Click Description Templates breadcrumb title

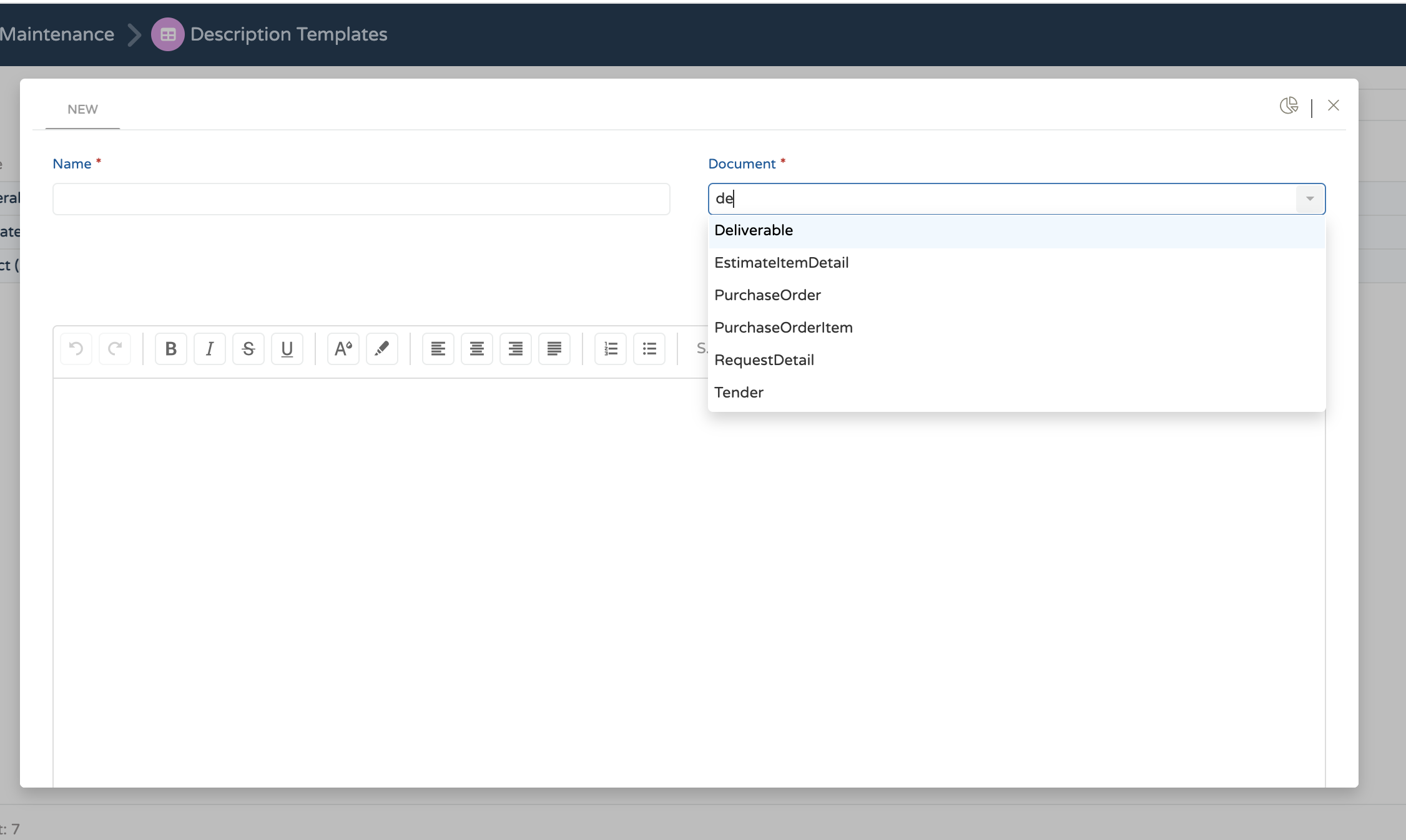tap(288, 34)
